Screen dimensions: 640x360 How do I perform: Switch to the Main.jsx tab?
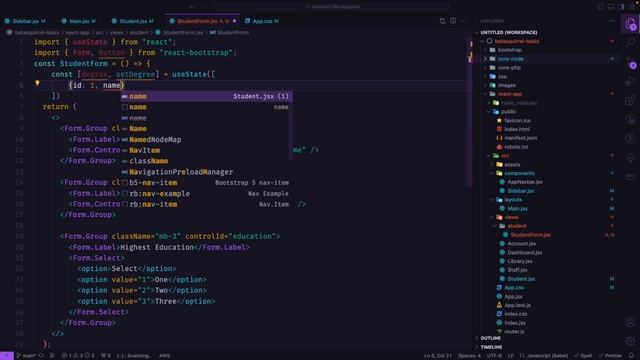coord(79,21)
